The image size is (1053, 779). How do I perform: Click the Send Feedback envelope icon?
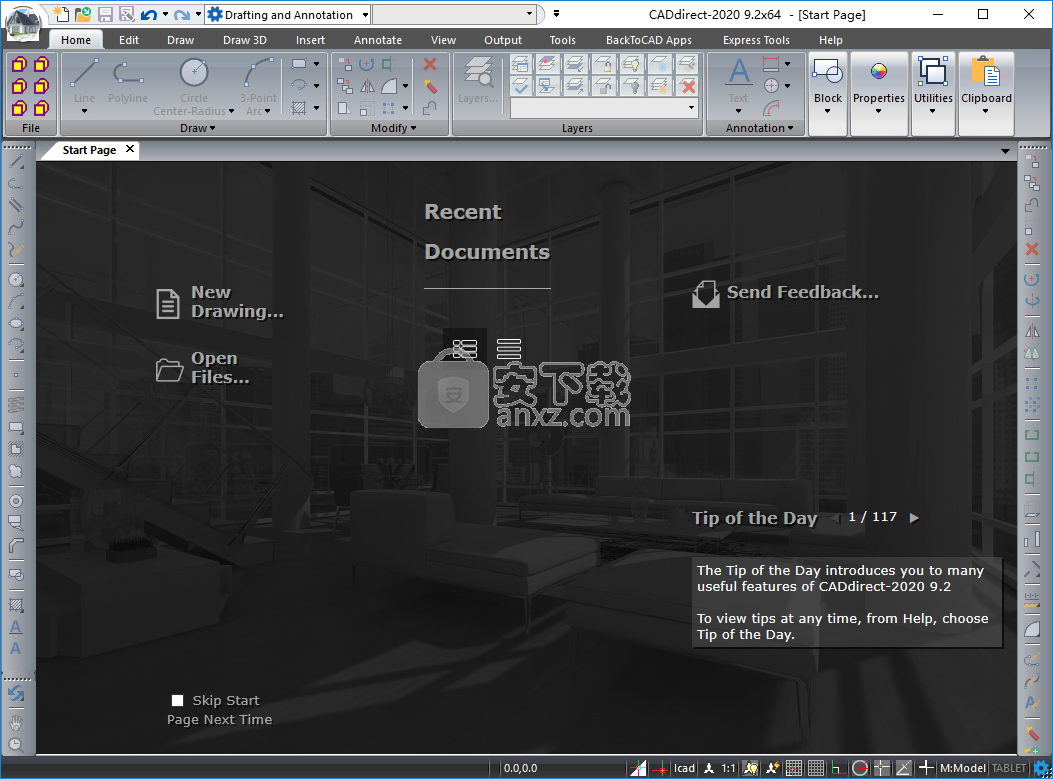pyautogui.click(x=705, y=294)
